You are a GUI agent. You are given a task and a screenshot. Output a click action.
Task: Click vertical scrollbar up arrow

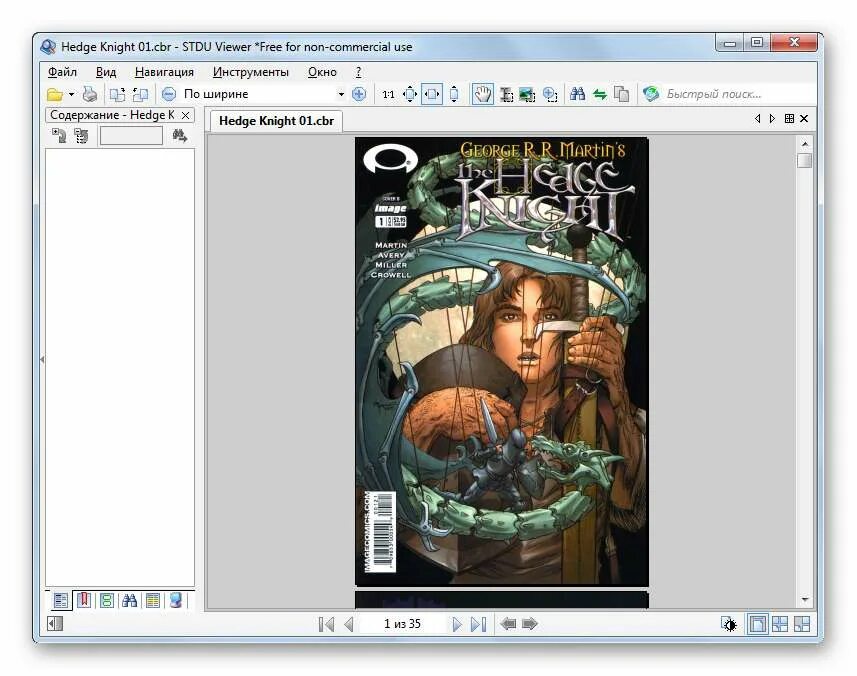805,144
